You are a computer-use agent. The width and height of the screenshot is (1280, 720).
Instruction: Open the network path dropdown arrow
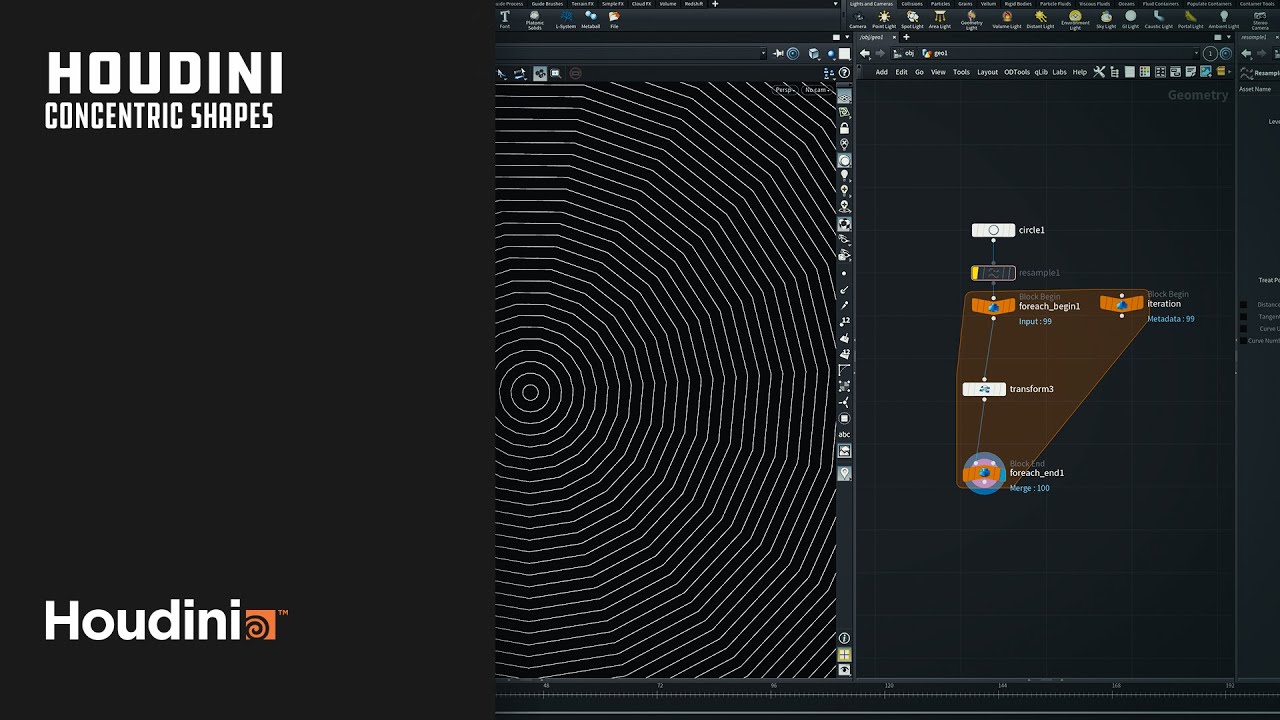click(1196, 53)
